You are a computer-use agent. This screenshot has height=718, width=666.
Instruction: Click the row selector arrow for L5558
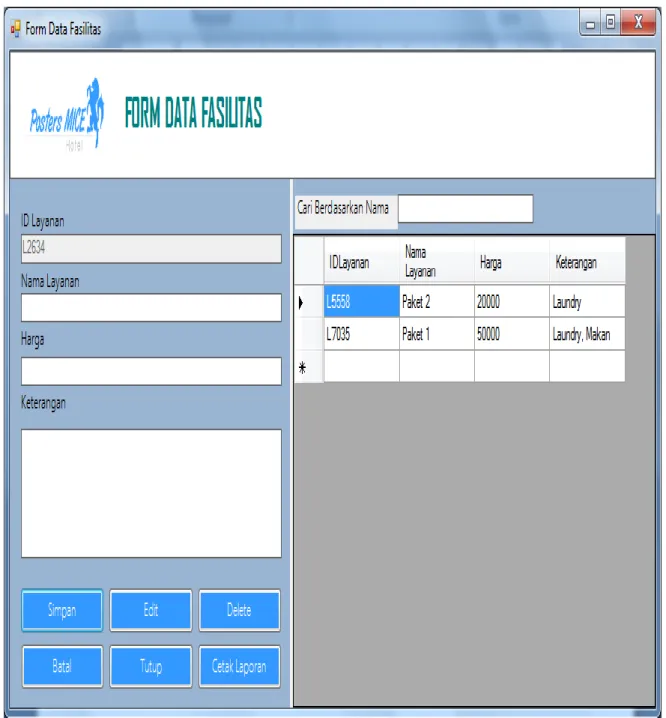point(309,302)
